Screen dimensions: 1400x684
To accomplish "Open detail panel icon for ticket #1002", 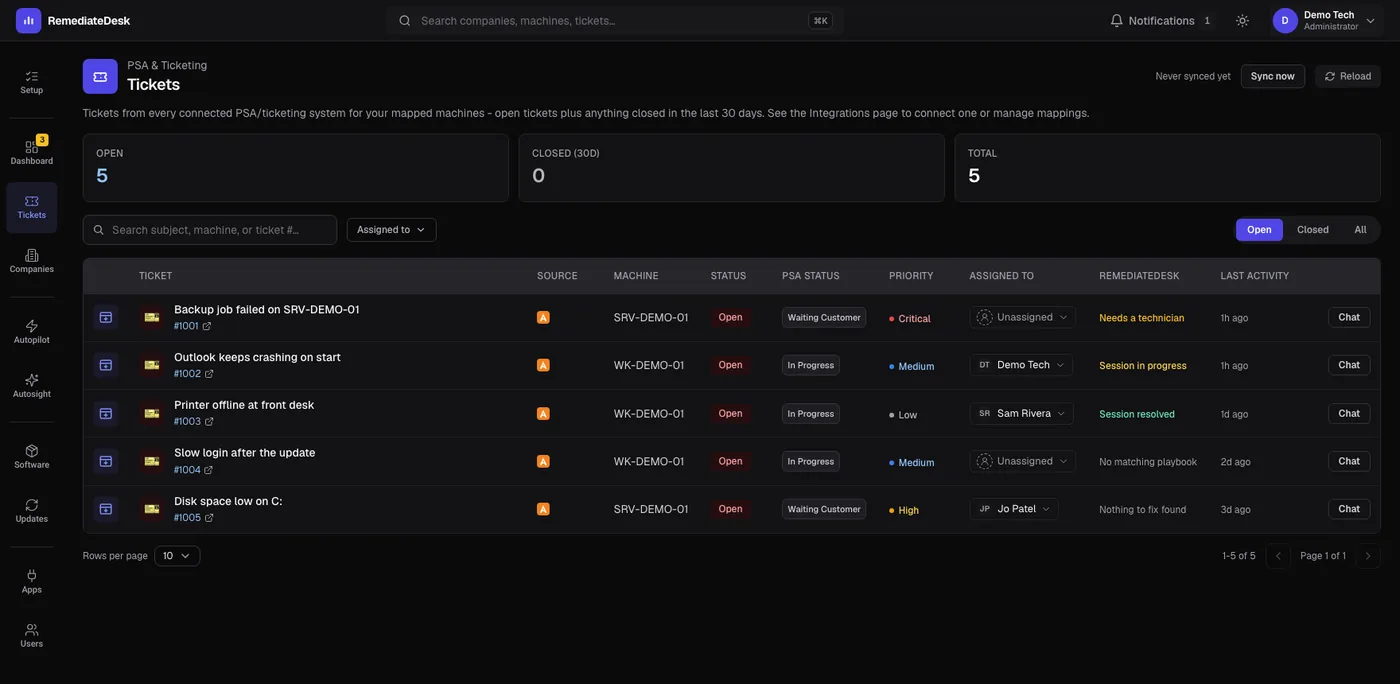I will click(x=105, y=365).
